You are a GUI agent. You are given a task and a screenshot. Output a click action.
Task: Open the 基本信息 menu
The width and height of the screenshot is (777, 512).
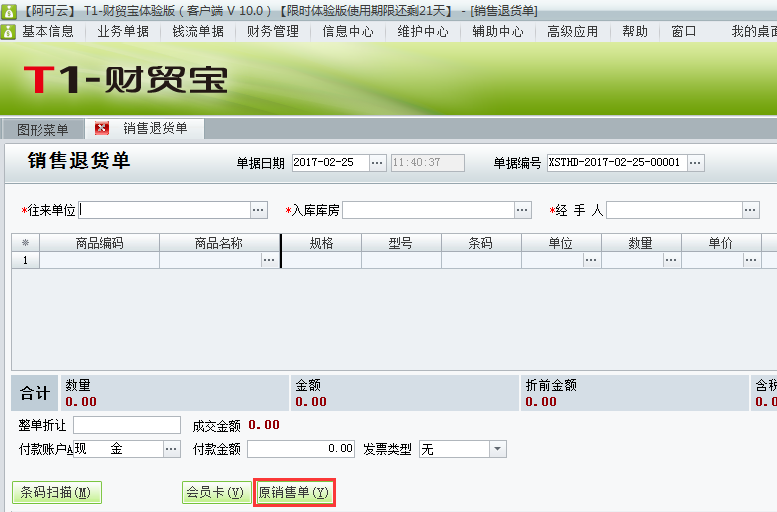coord(48,32)
